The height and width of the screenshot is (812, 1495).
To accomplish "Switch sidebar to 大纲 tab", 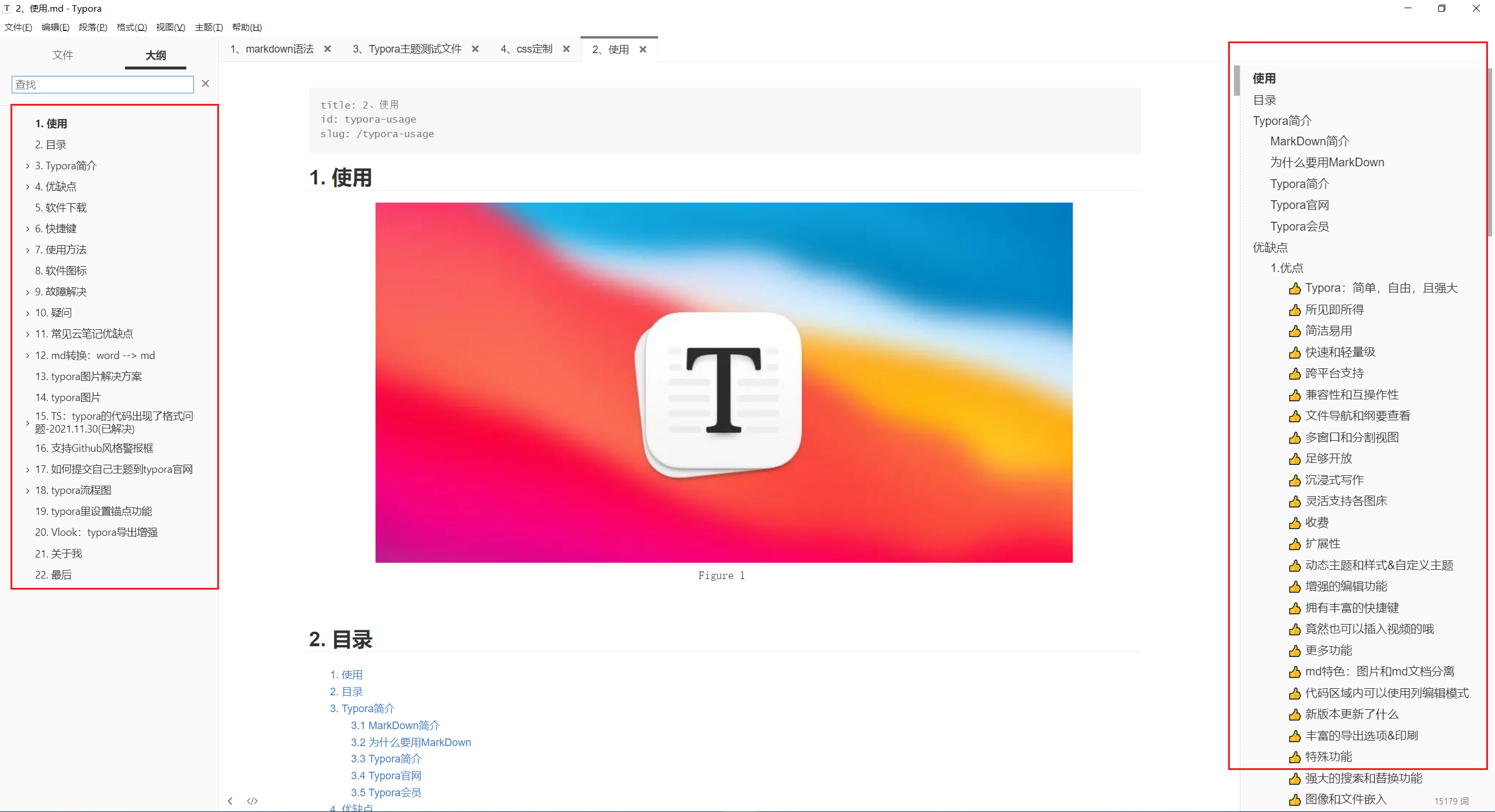I will click(x=155, y=55).
